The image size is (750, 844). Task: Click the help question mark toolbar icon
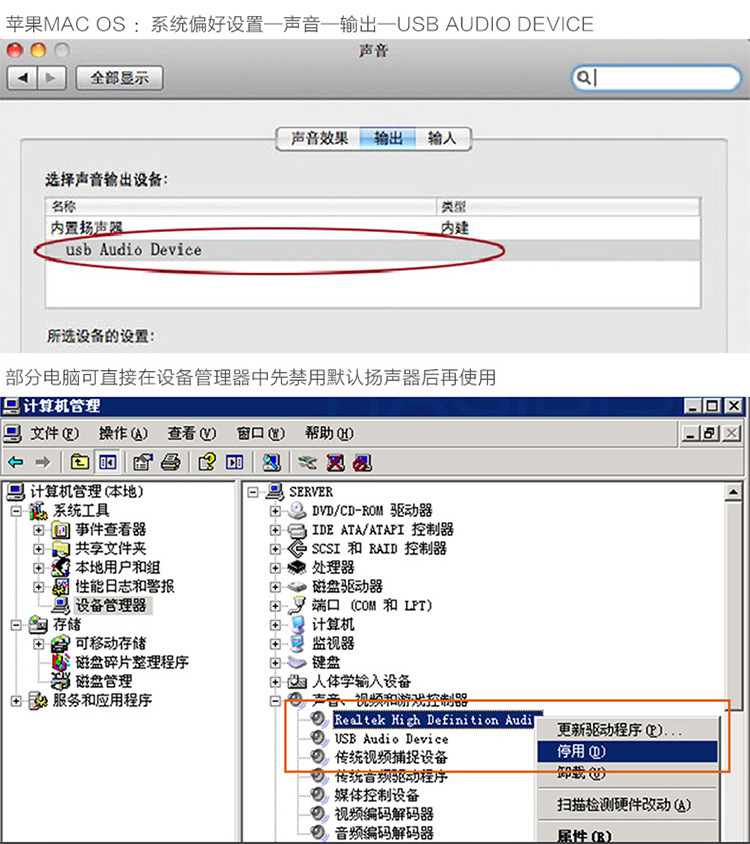click(x=207, y=462)
